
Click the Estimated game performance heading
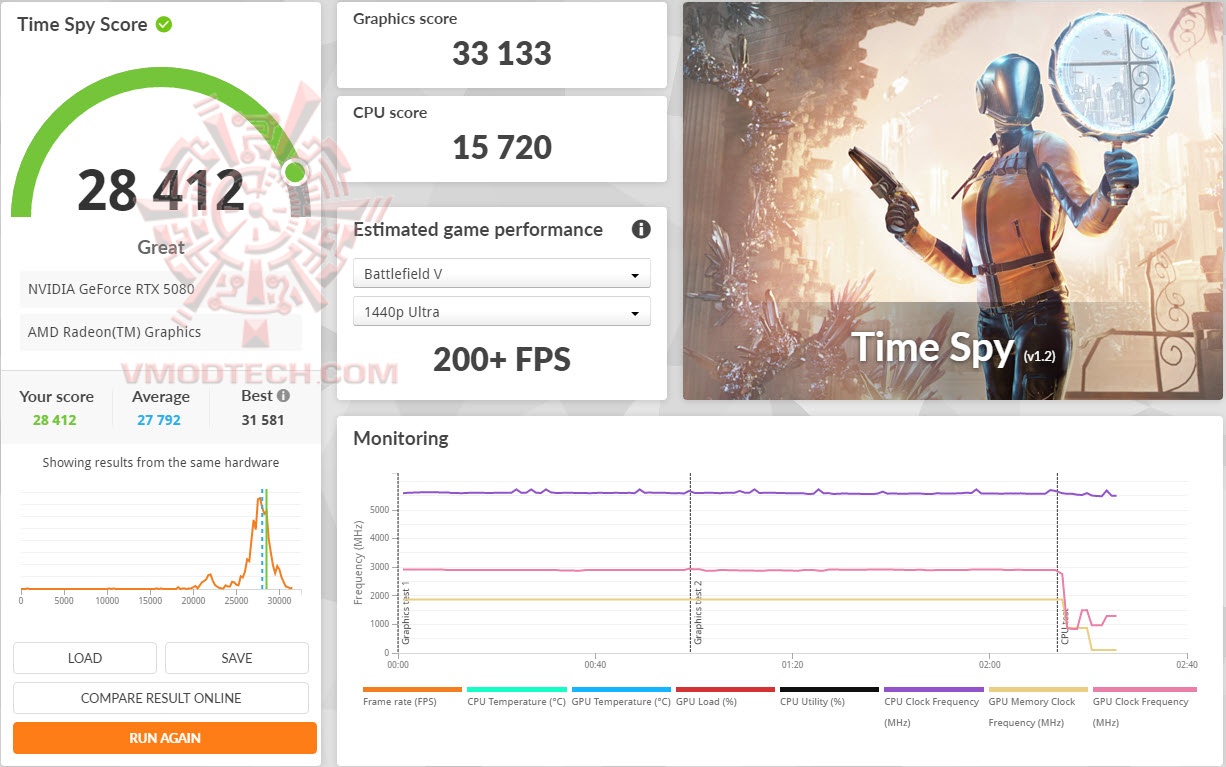pos(478,230)
